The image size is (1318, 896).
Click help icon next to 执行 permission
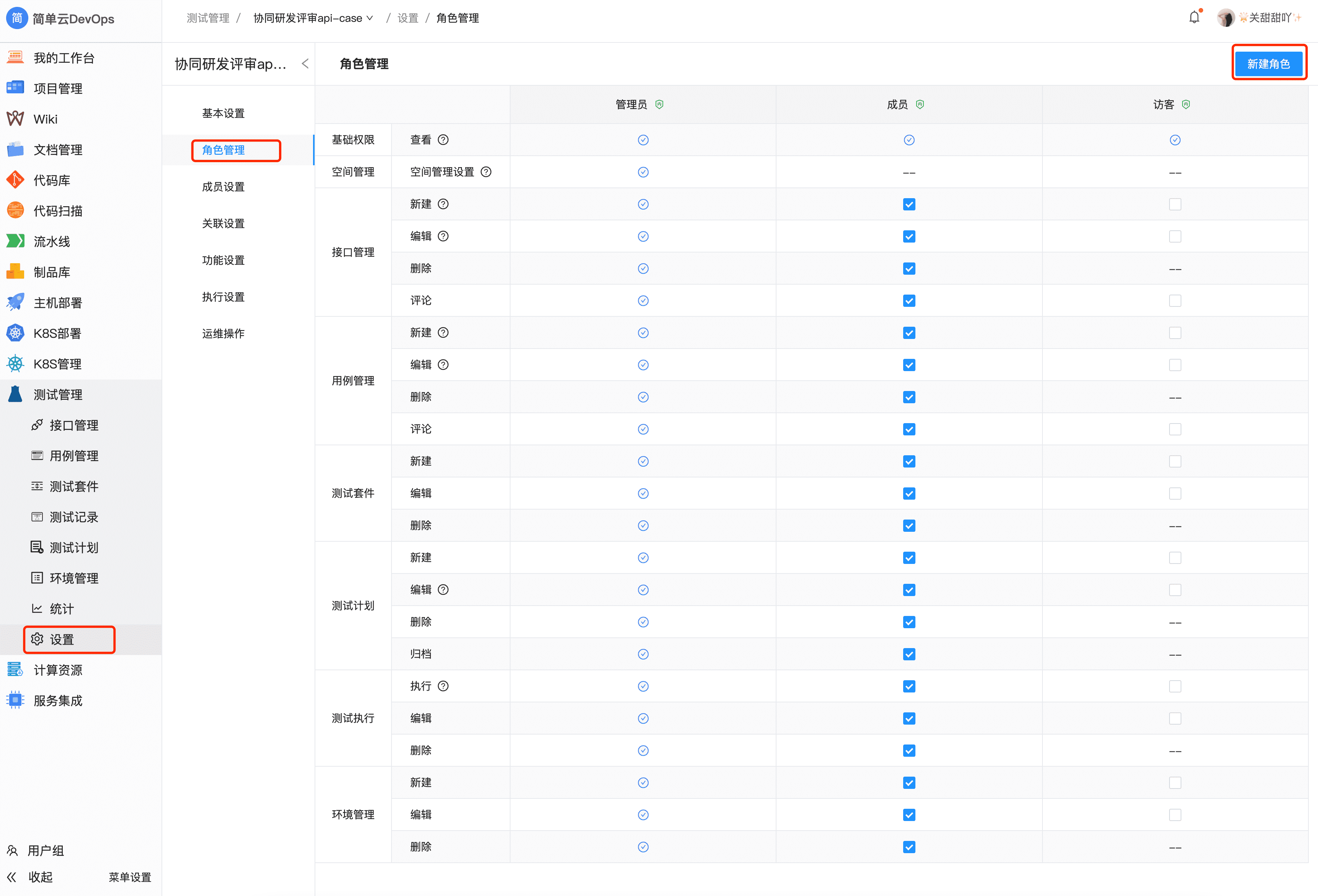coord(444,686)
